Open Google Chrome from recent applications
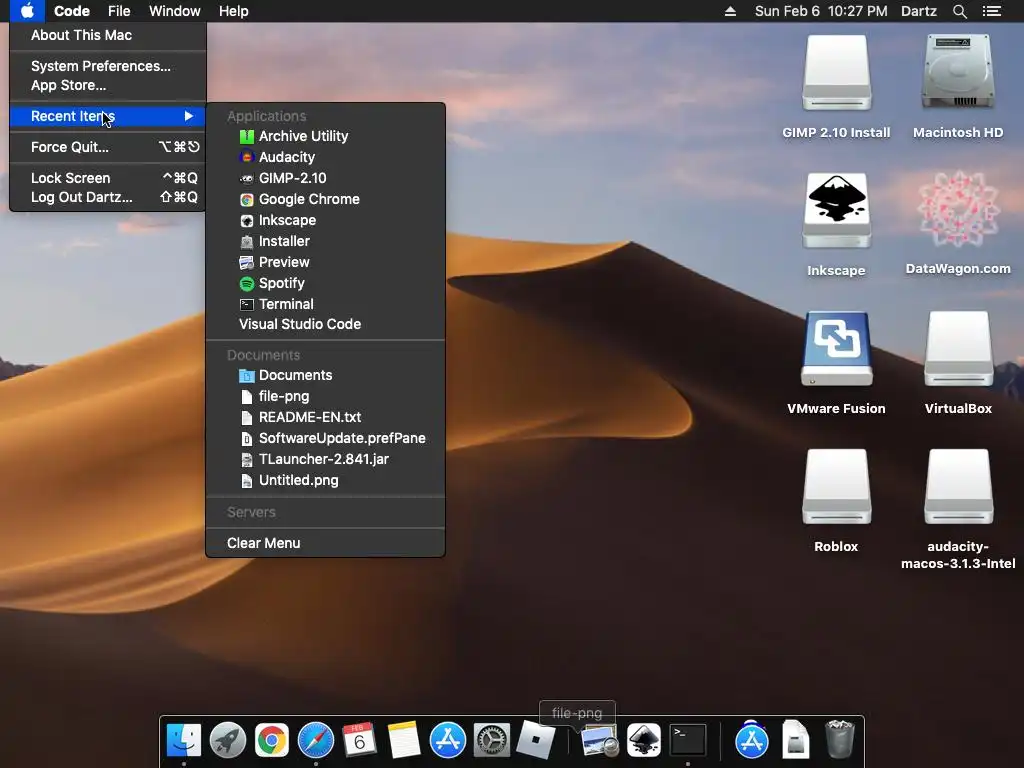Viewport: 1024px width, 768px height. tap(325, 199)
